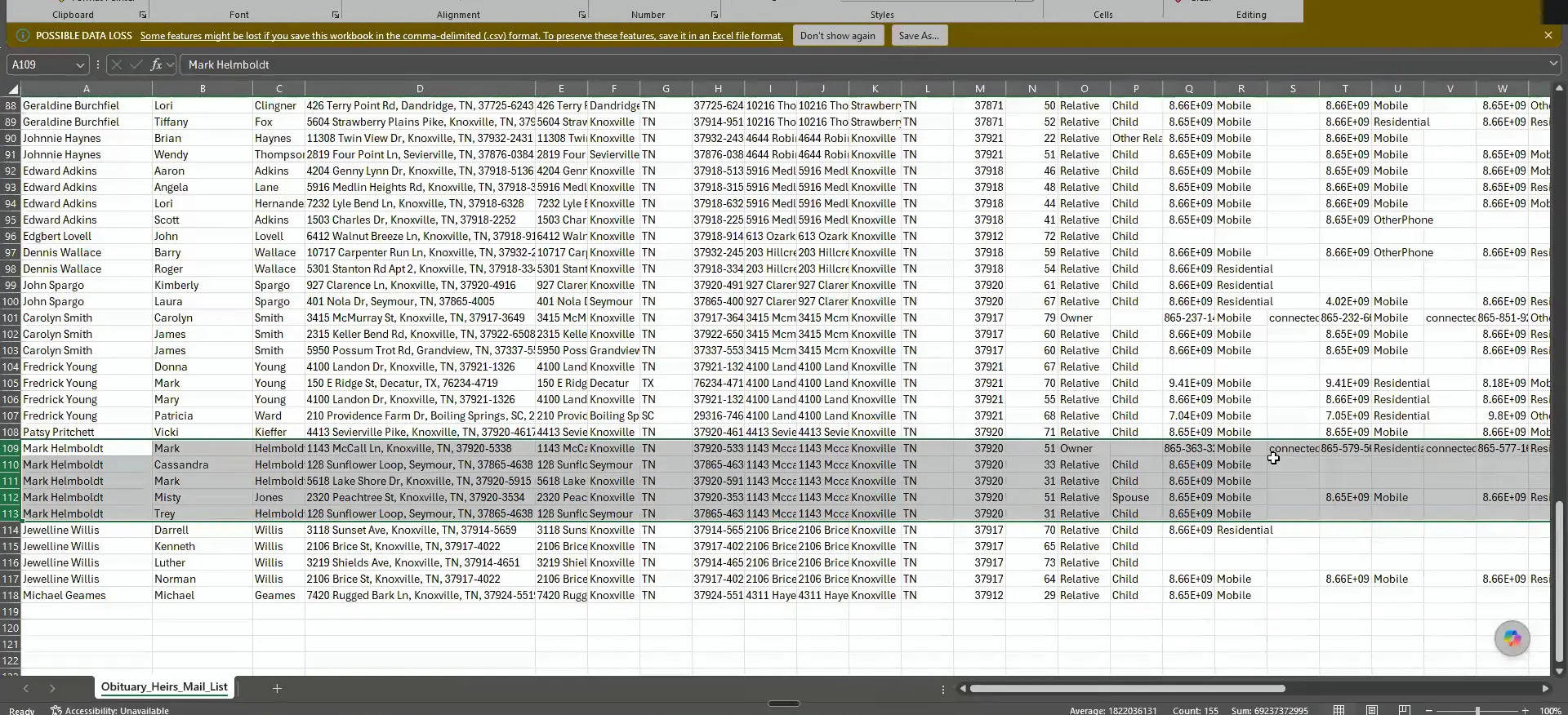
Task: Click vertical scrollbar up arrow
Action: pyautogui.click(x=1559, y=88)
